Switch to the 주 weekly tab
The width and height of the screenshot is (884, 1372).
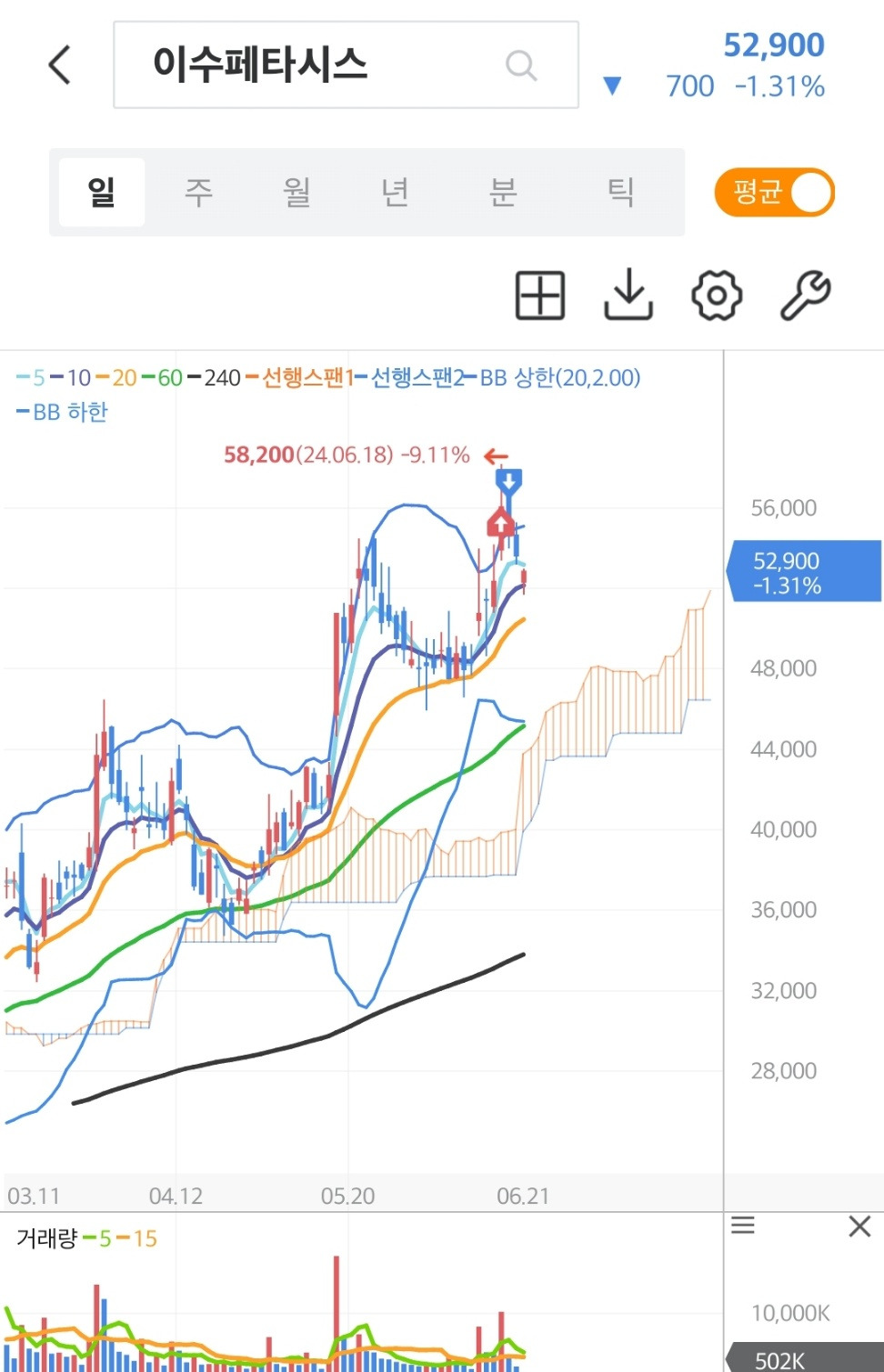[198, 192]
